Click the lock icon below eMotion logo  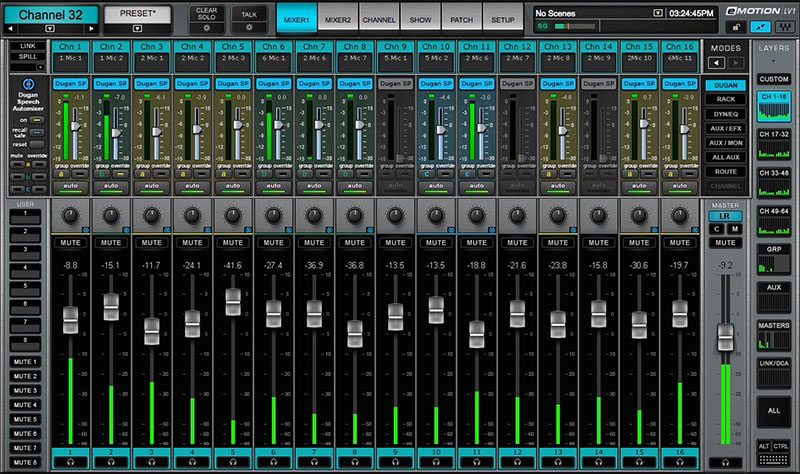point(735,27)
